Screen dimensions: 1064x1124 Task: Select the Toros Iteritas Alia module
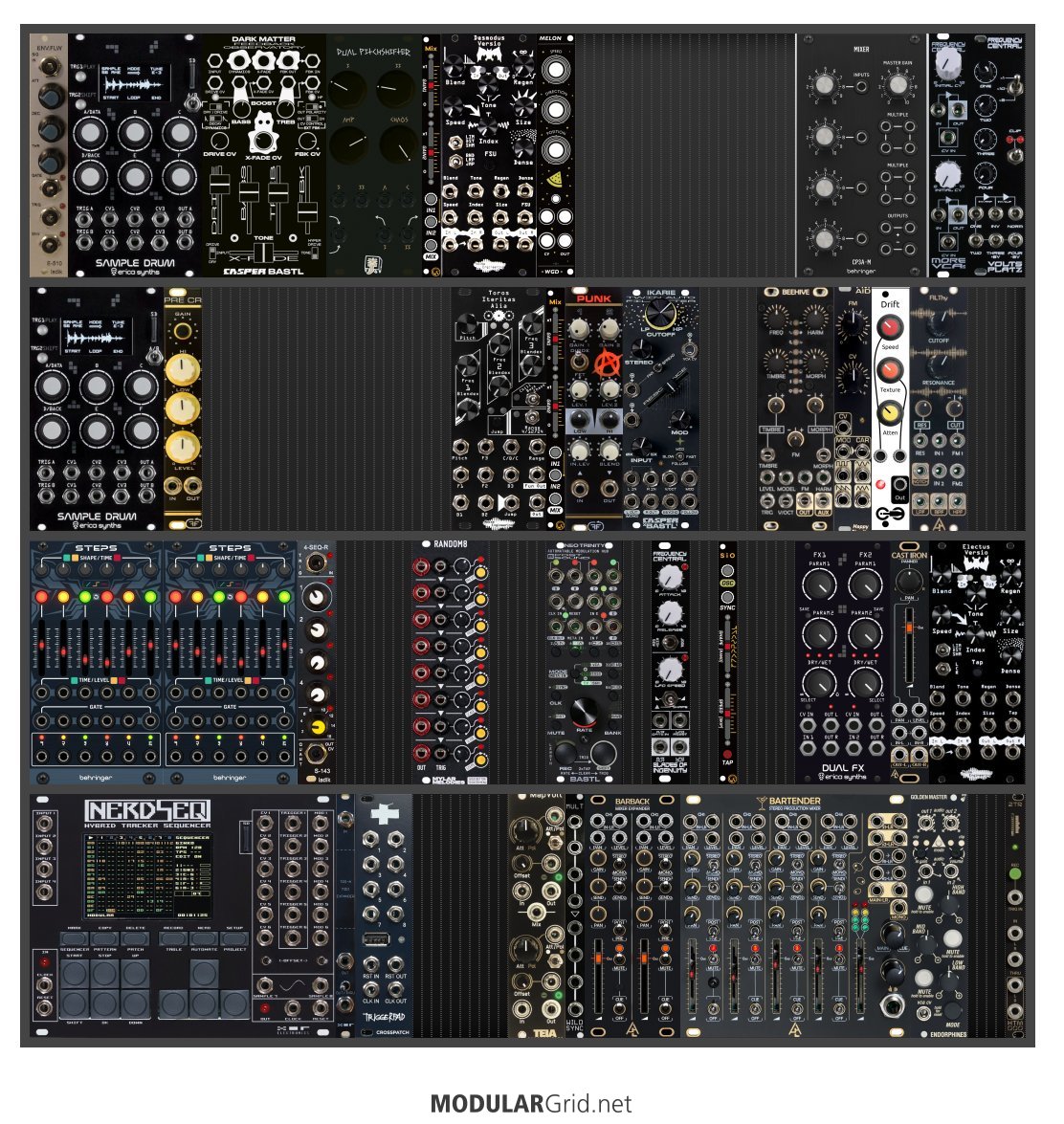point(499,409)
